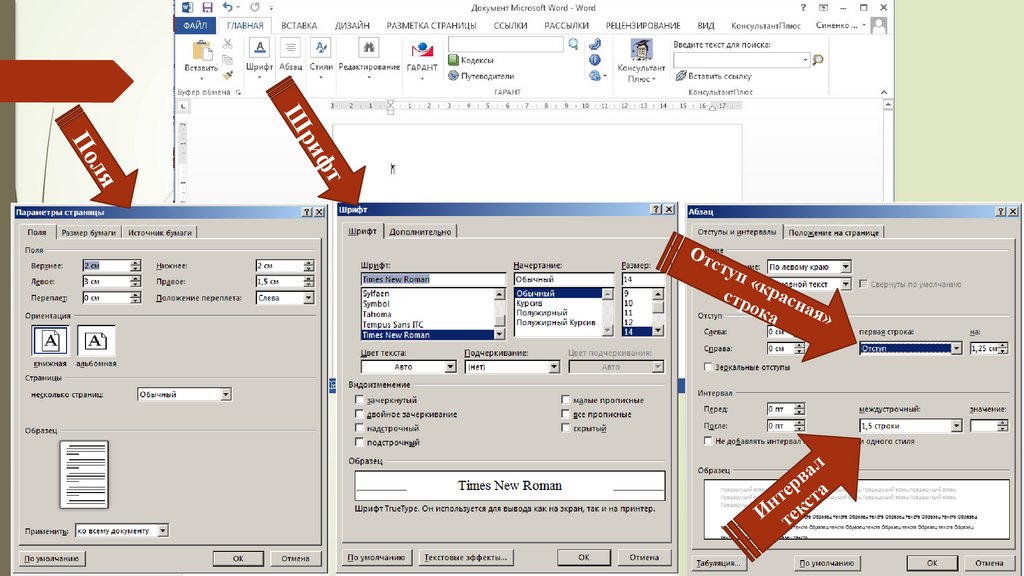The width and height of the screenshot is (1024, 576).
Task: Click the КонсультантПлюс search magnifier icon
Action: 818,60
